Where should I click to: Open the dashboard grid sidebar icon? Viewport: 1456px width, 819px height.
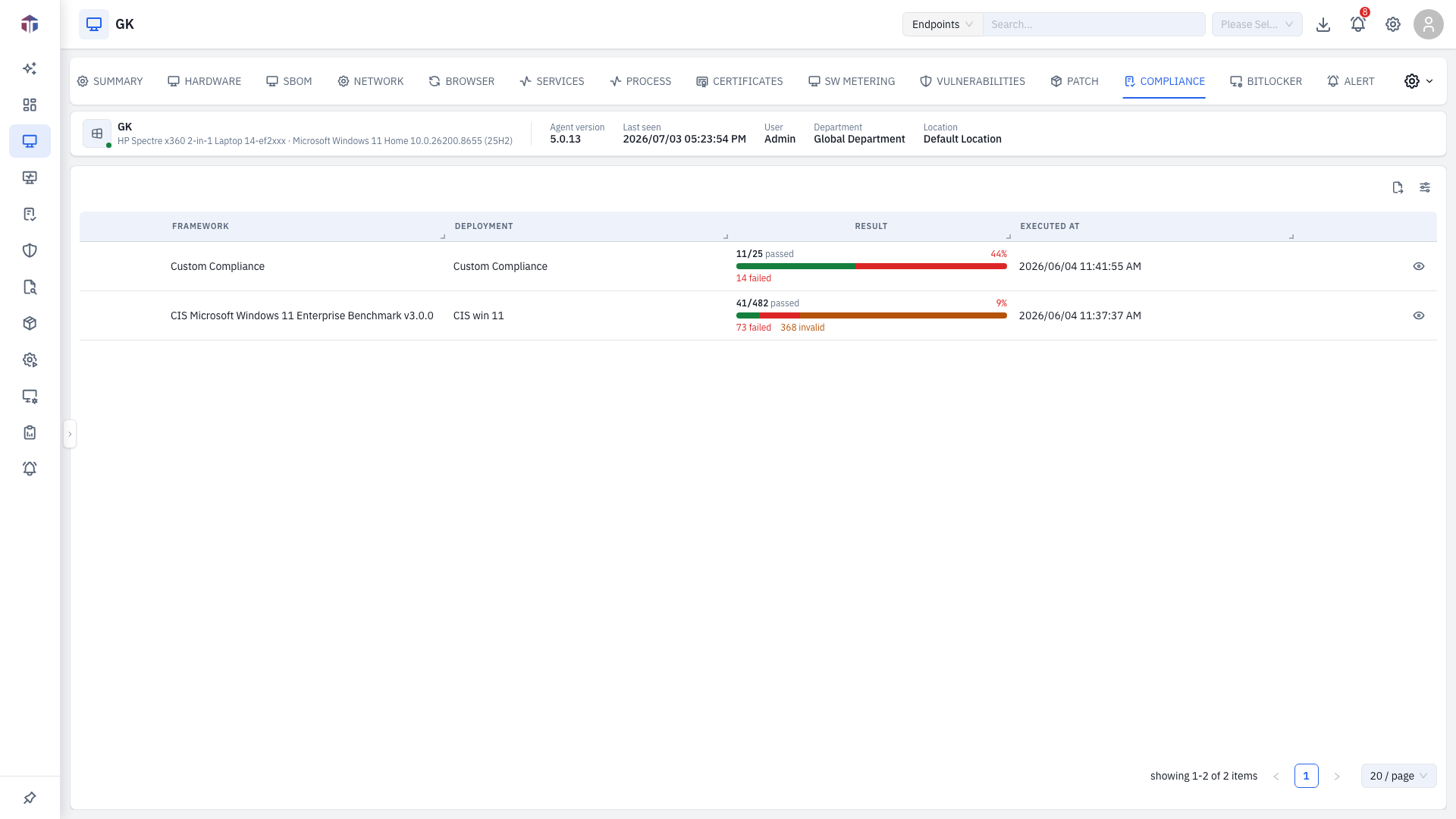tap(30, 105)
